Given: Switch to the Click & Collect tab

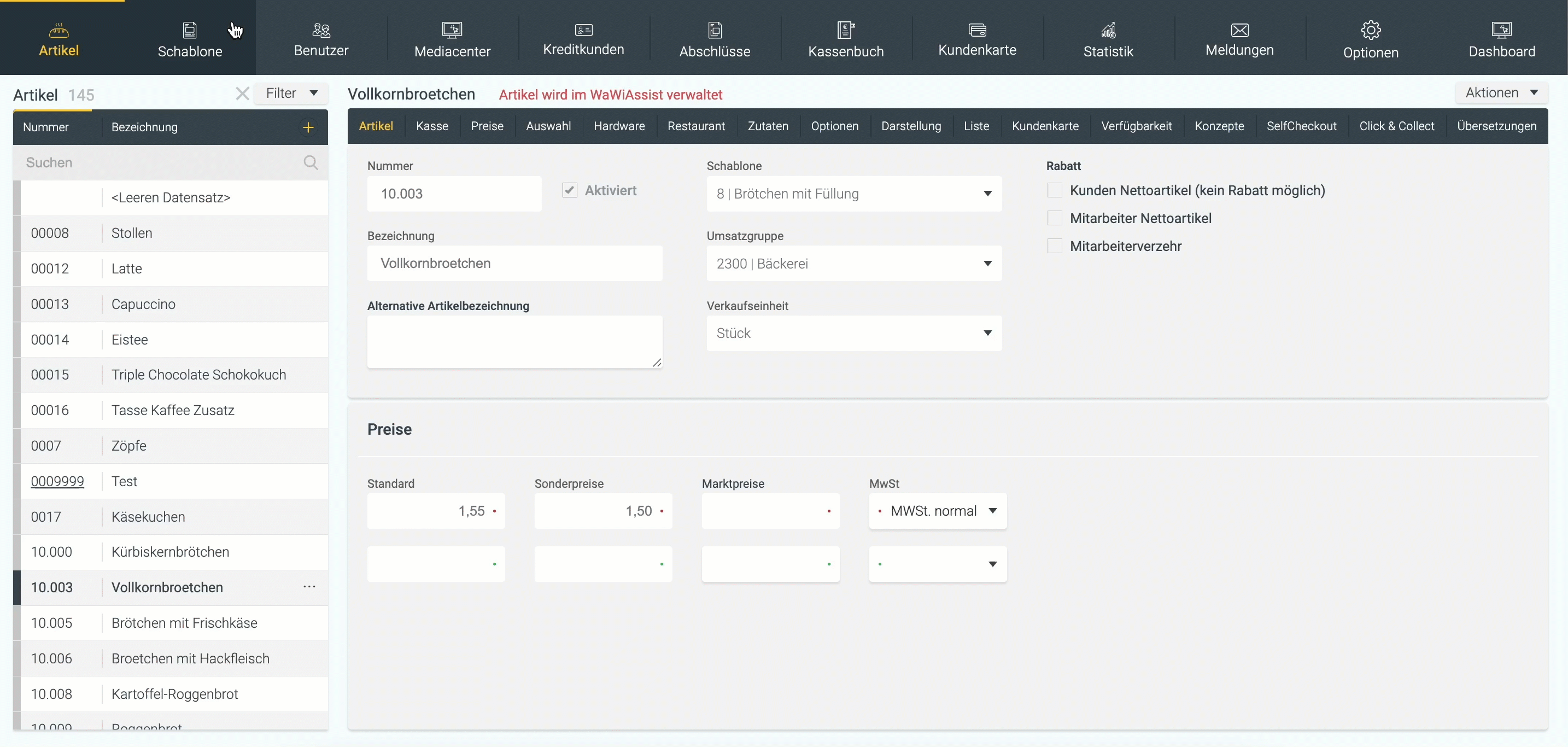Looking at the screenshot, I should tap(1396, 126).
